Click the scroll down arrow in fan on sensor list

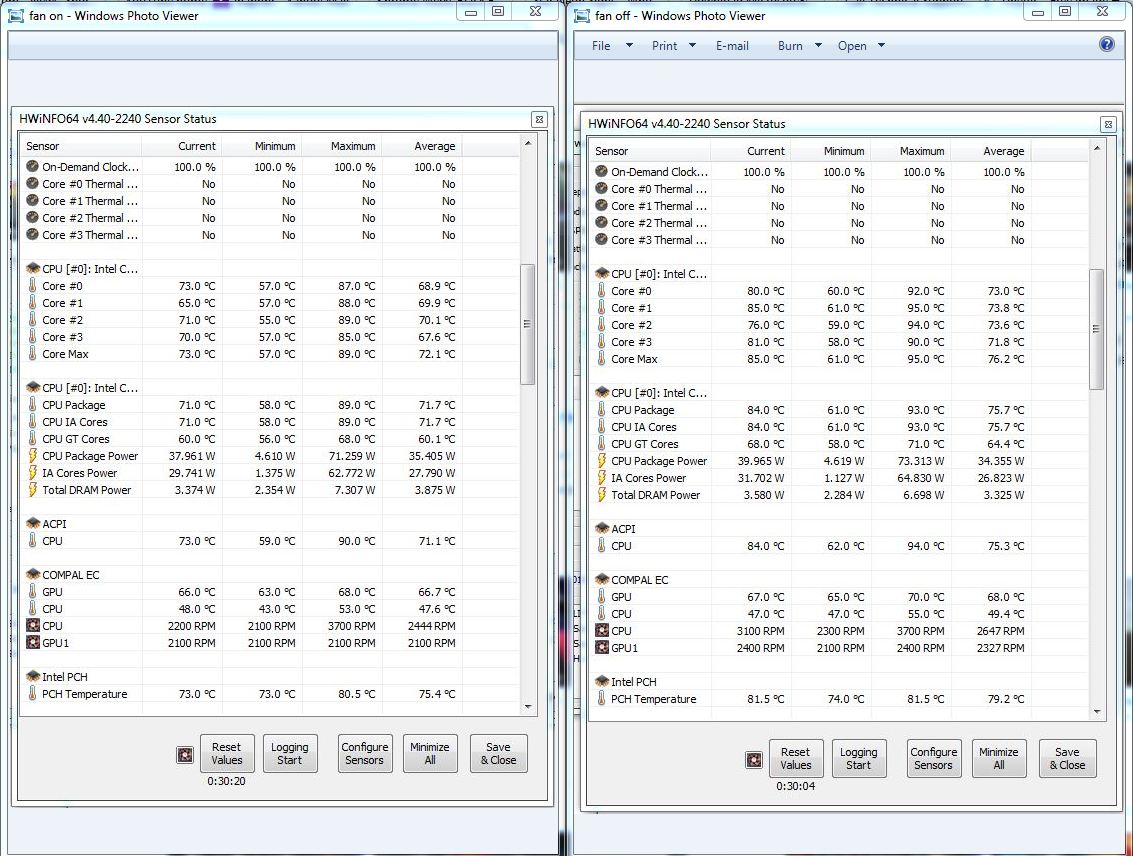[x=527, y=706]
